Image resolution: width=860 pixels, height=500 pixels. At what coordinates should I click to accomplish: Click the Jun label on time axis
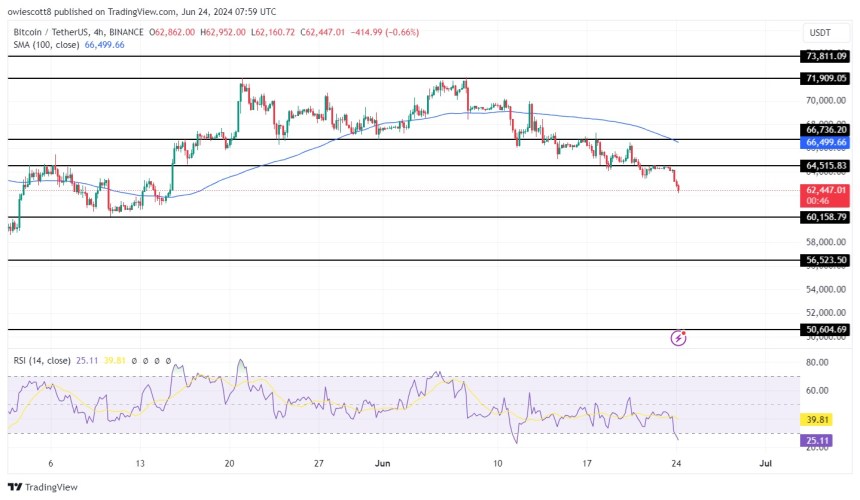click(382, 464)
